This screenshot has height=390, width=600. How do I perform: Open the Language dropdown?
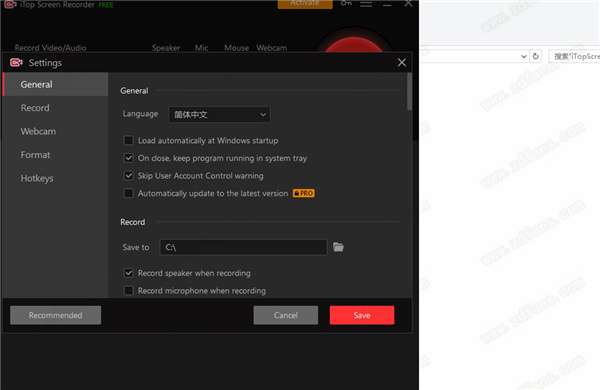tap(220, 114)
